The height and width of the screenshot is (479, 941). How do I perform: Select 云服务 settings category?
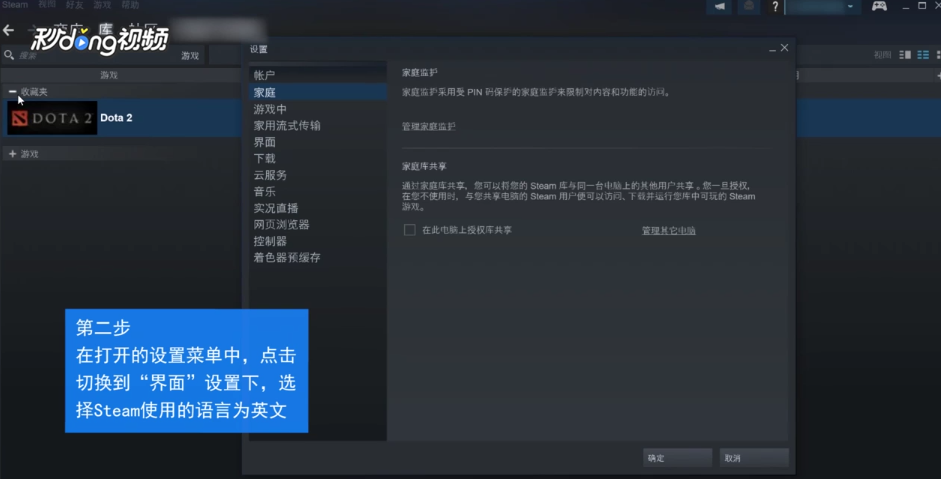coord(317,175)
